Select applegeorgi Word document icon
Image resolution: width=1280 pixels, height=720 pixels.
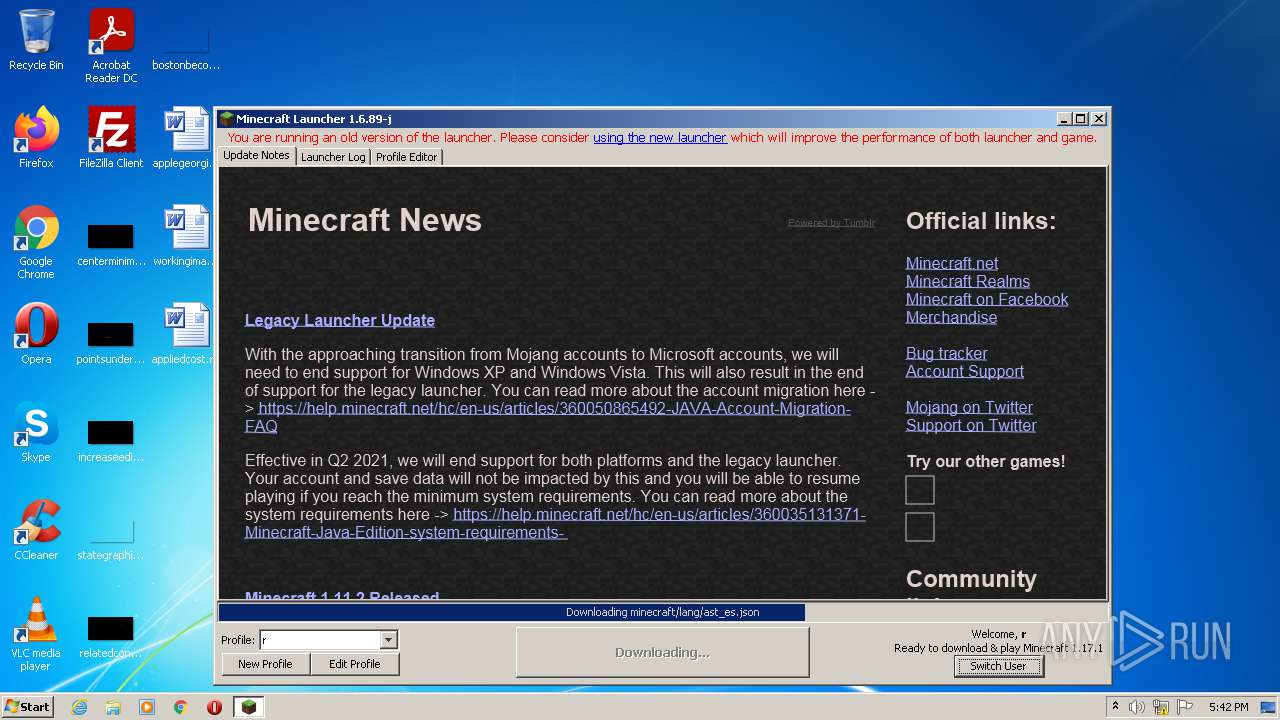pyautogui.click(x=186, y=138)
